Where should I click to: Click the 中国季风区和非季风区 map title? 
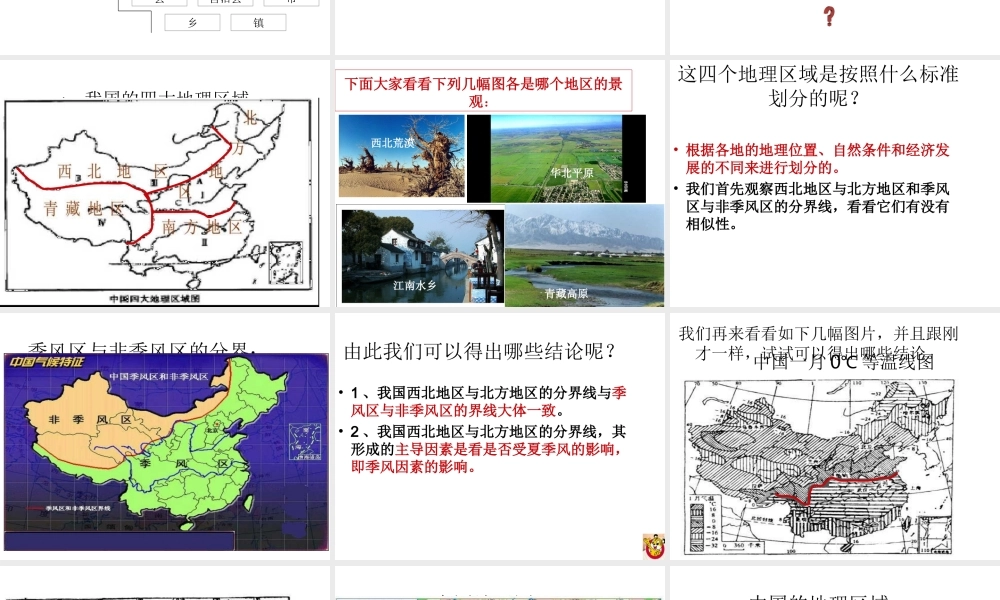tap(159, 377)
